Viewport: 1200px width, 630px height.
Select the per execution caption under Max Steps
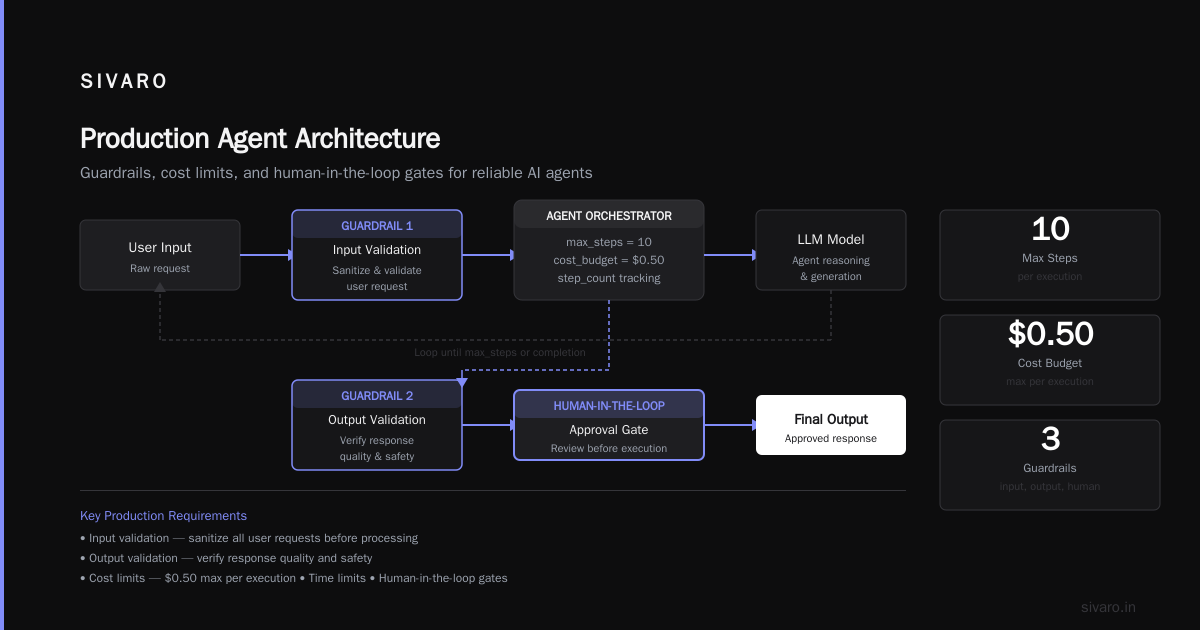[1050, 277]
